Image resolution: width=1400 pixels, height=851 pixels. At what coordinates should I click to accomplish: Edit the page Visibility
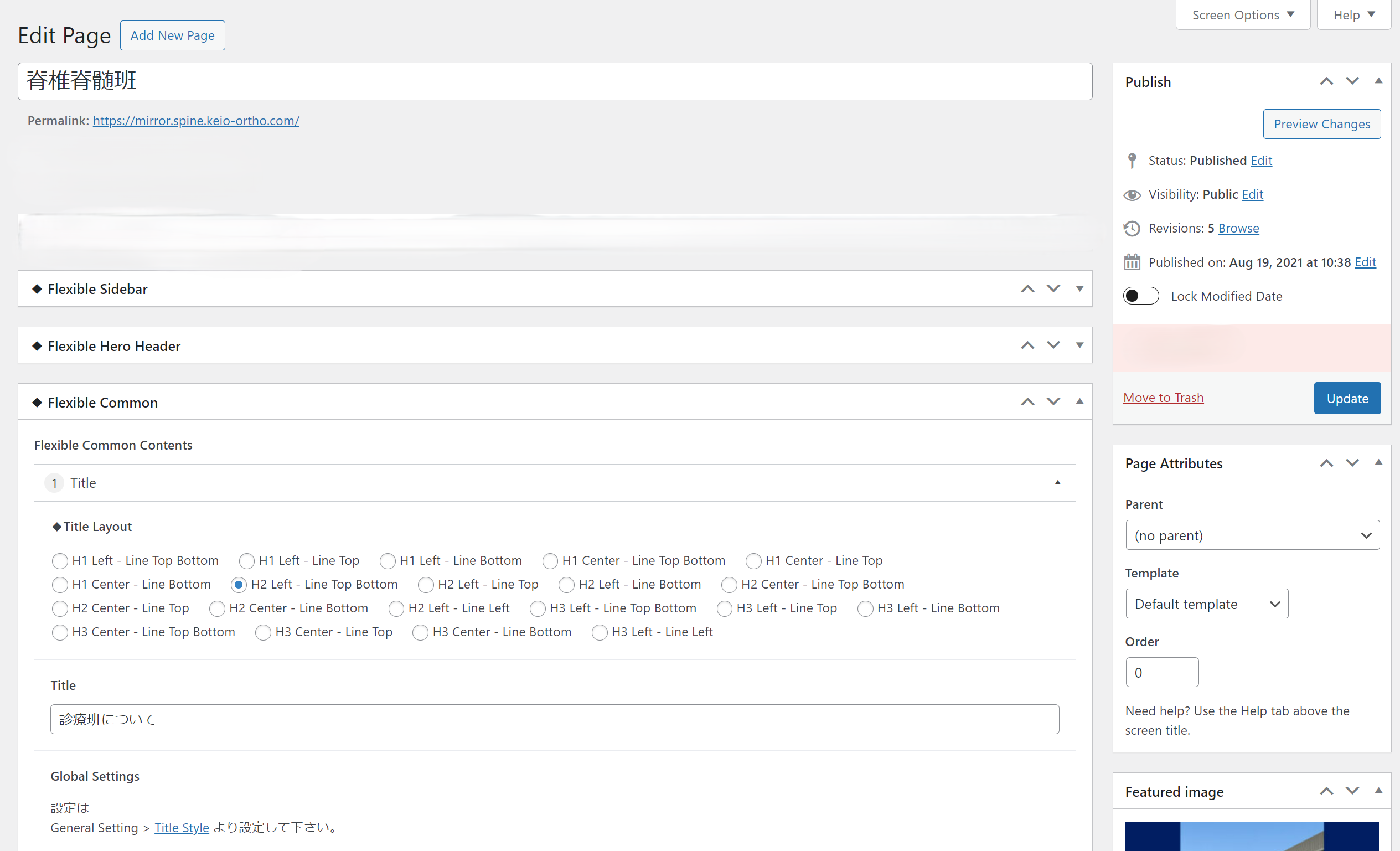pos(1252,194)
